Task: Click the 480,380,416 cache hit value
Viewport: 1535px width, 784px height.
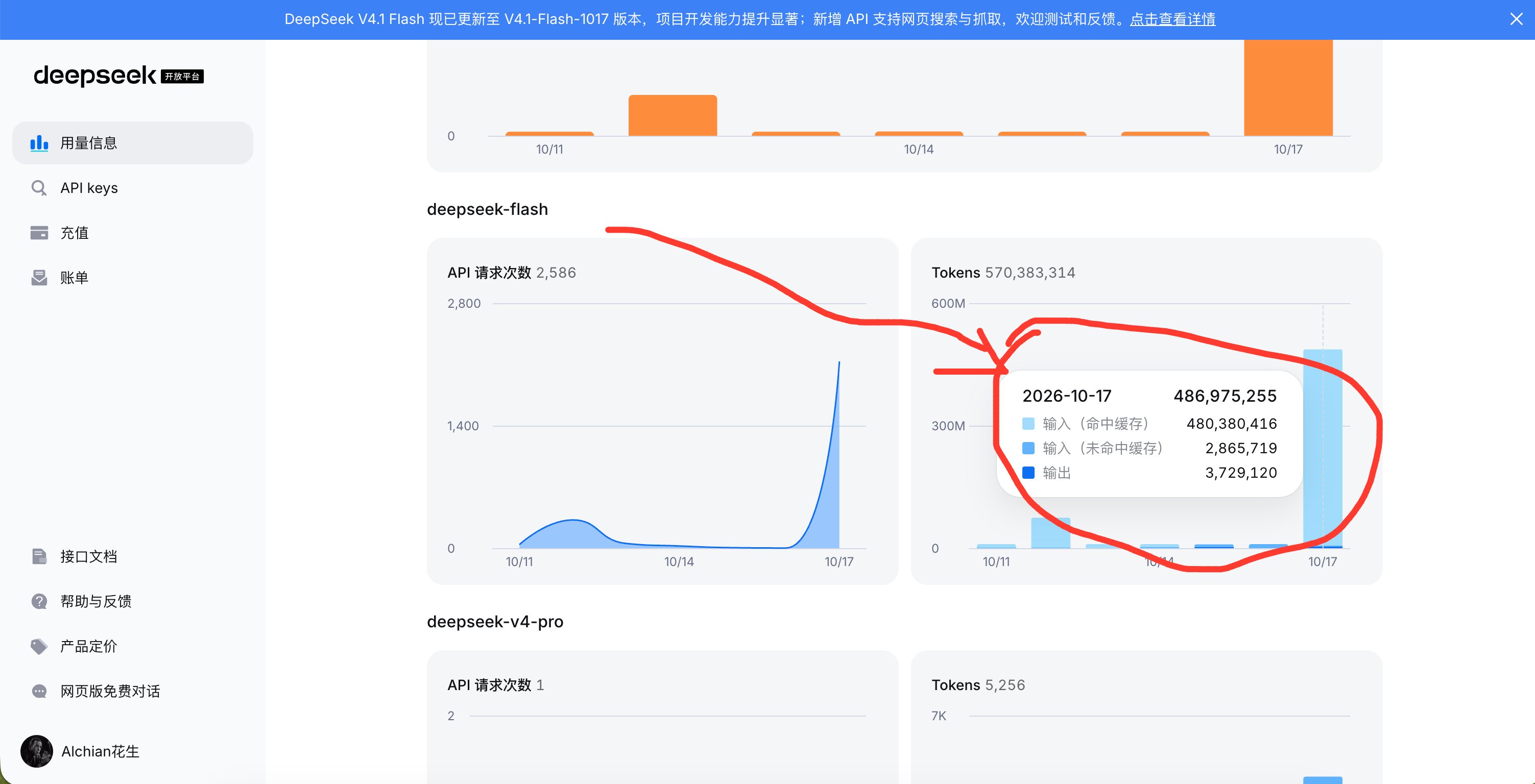Action: point(1232,424)
